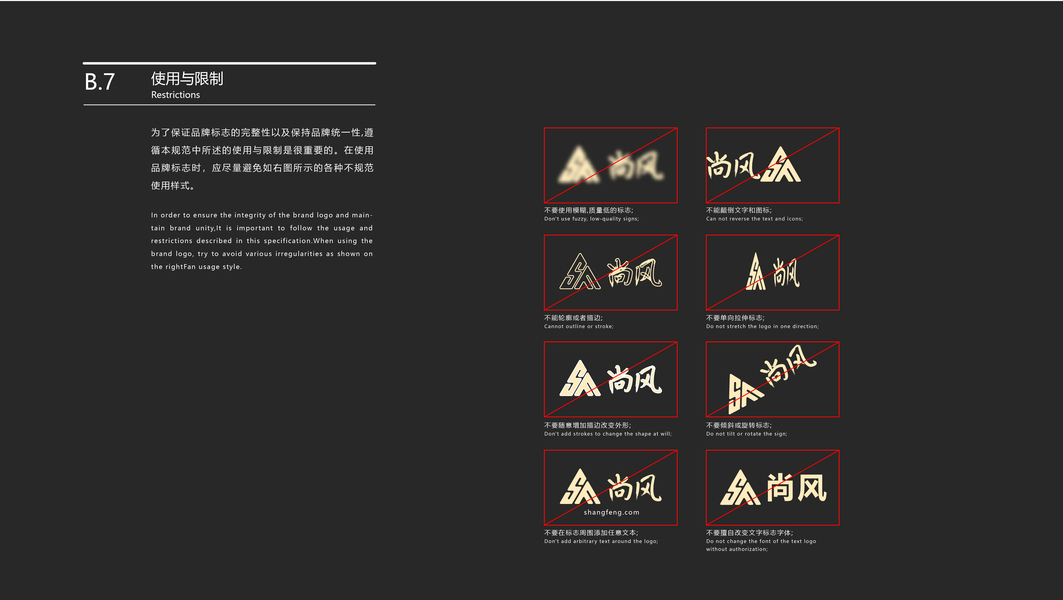Click caption '不要单向拉伸标志;'
Screen dimensions: 1063x600
735,317
